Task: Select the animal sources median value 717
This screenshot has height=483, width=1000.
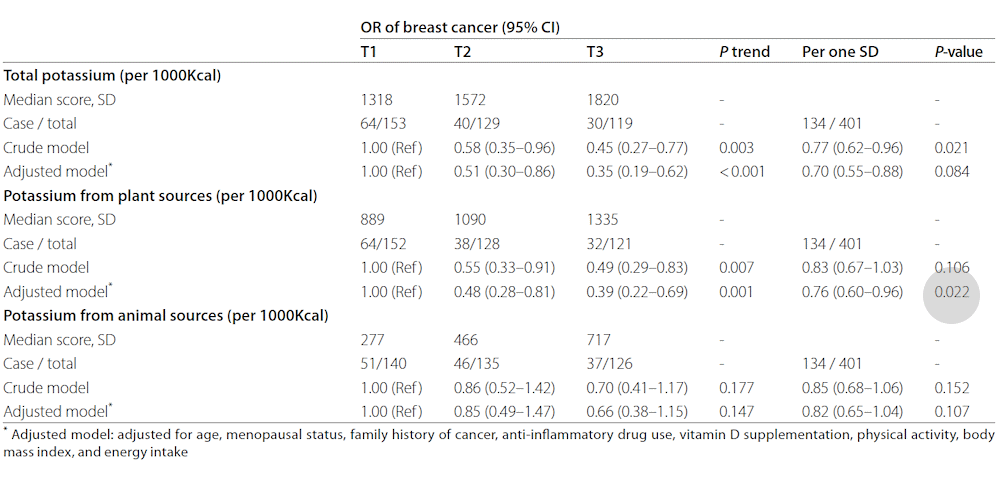Action: pyautogui.click(x=599, y=340)
